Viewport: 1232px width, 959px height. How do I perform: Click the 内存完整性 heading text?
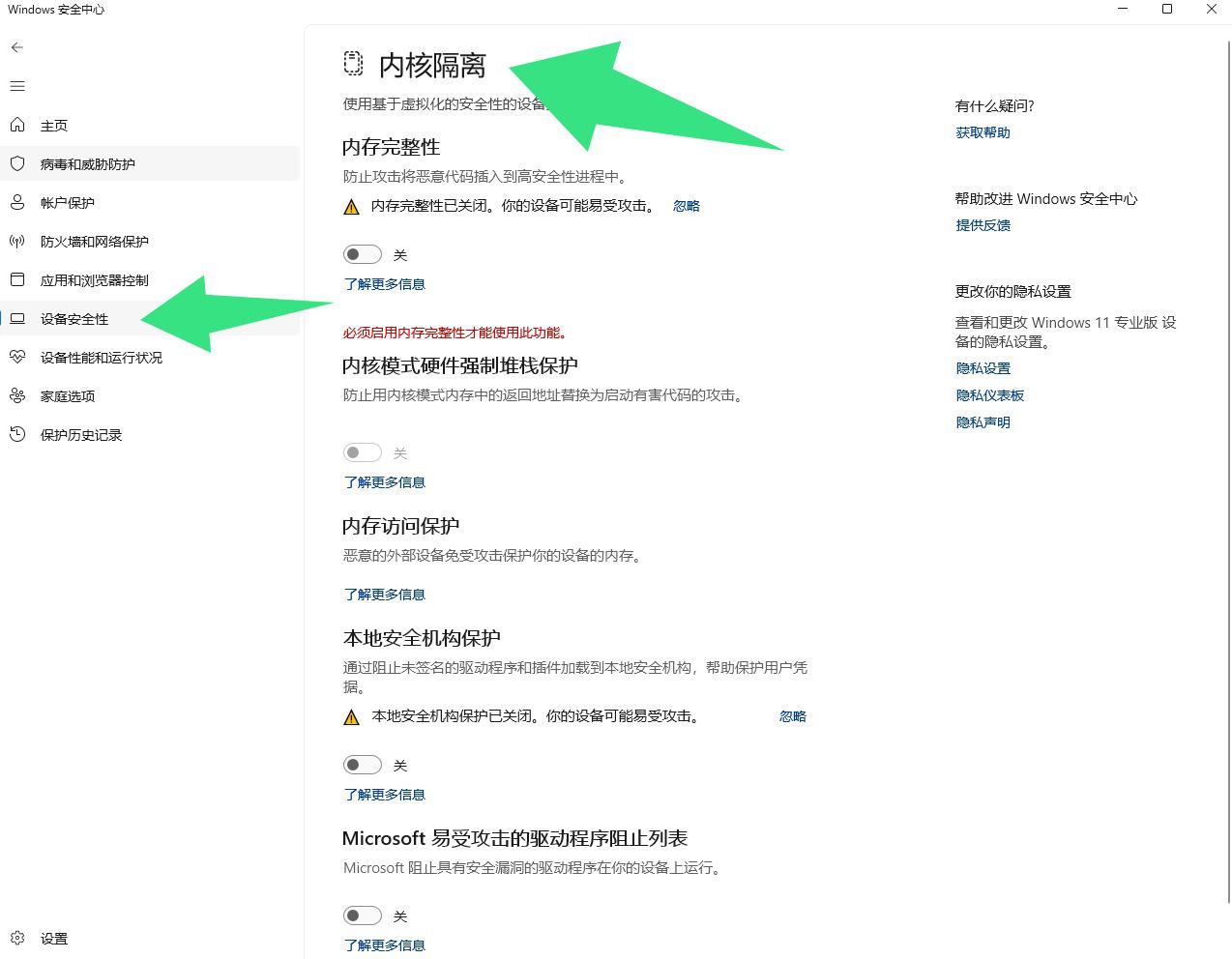coord(392,147)
